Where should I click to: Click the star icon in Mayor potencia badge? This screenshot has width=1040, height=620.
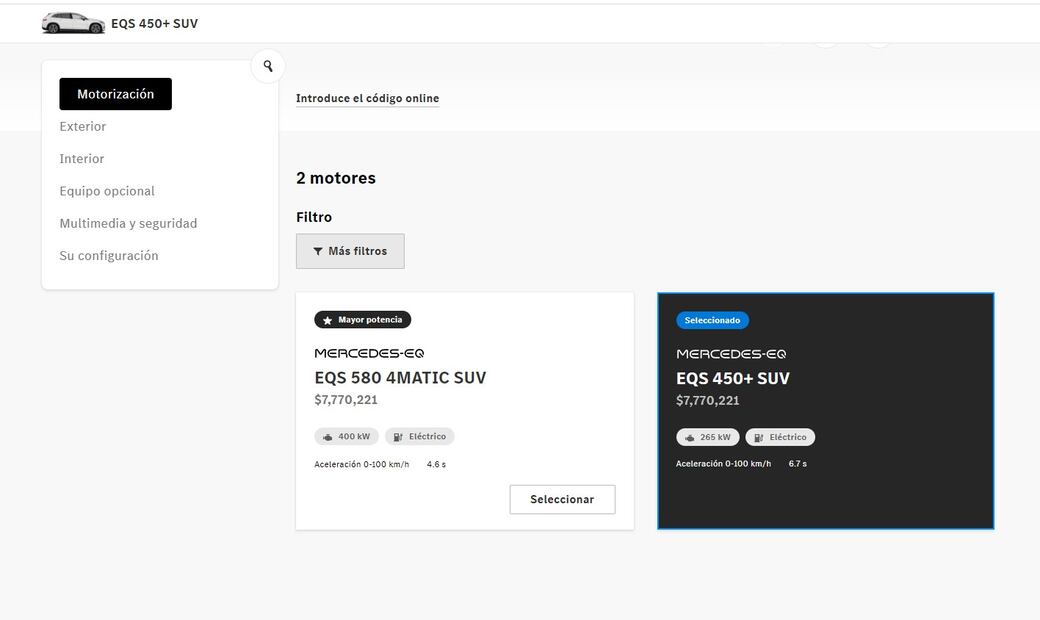click(x=327, y=320)
